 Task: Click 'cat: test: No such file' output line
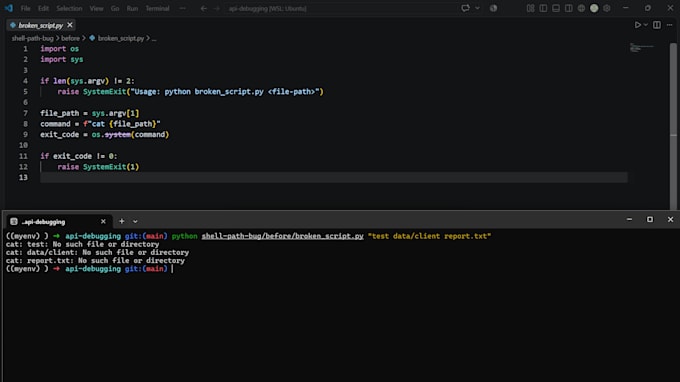tap(82, 244)
